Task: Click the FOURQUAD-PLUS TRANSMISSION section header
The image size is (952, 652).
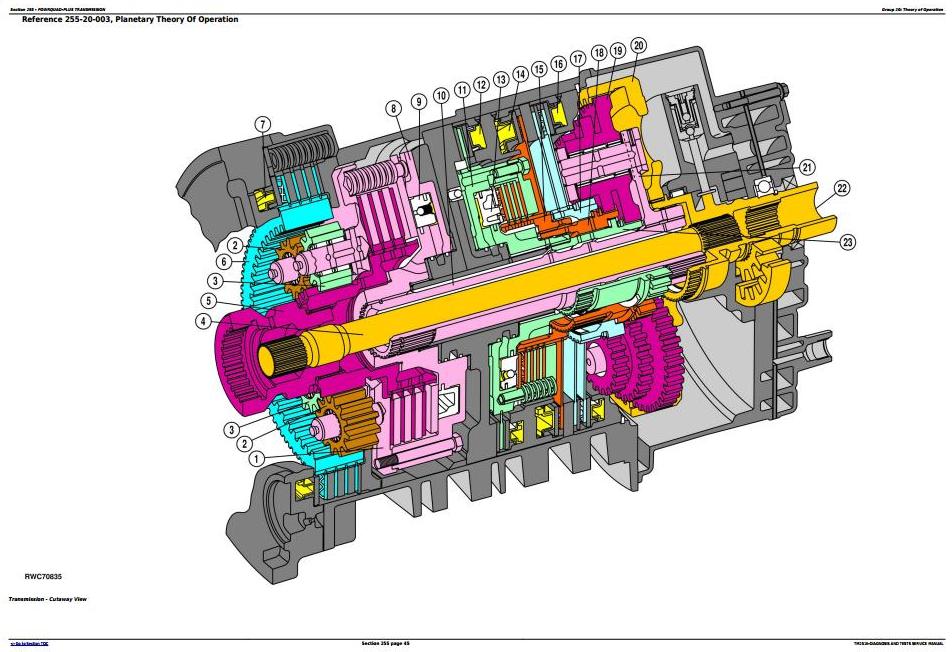Action: click(x=58, y=10)
